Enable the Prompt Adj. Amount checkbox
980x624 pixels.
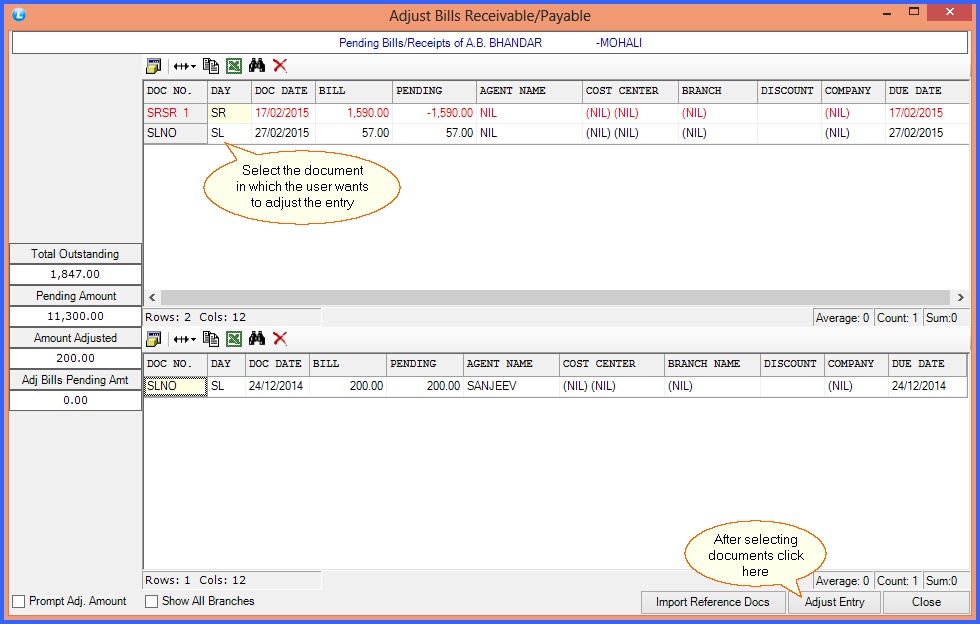pyautogui.click(x=19, y=602)
